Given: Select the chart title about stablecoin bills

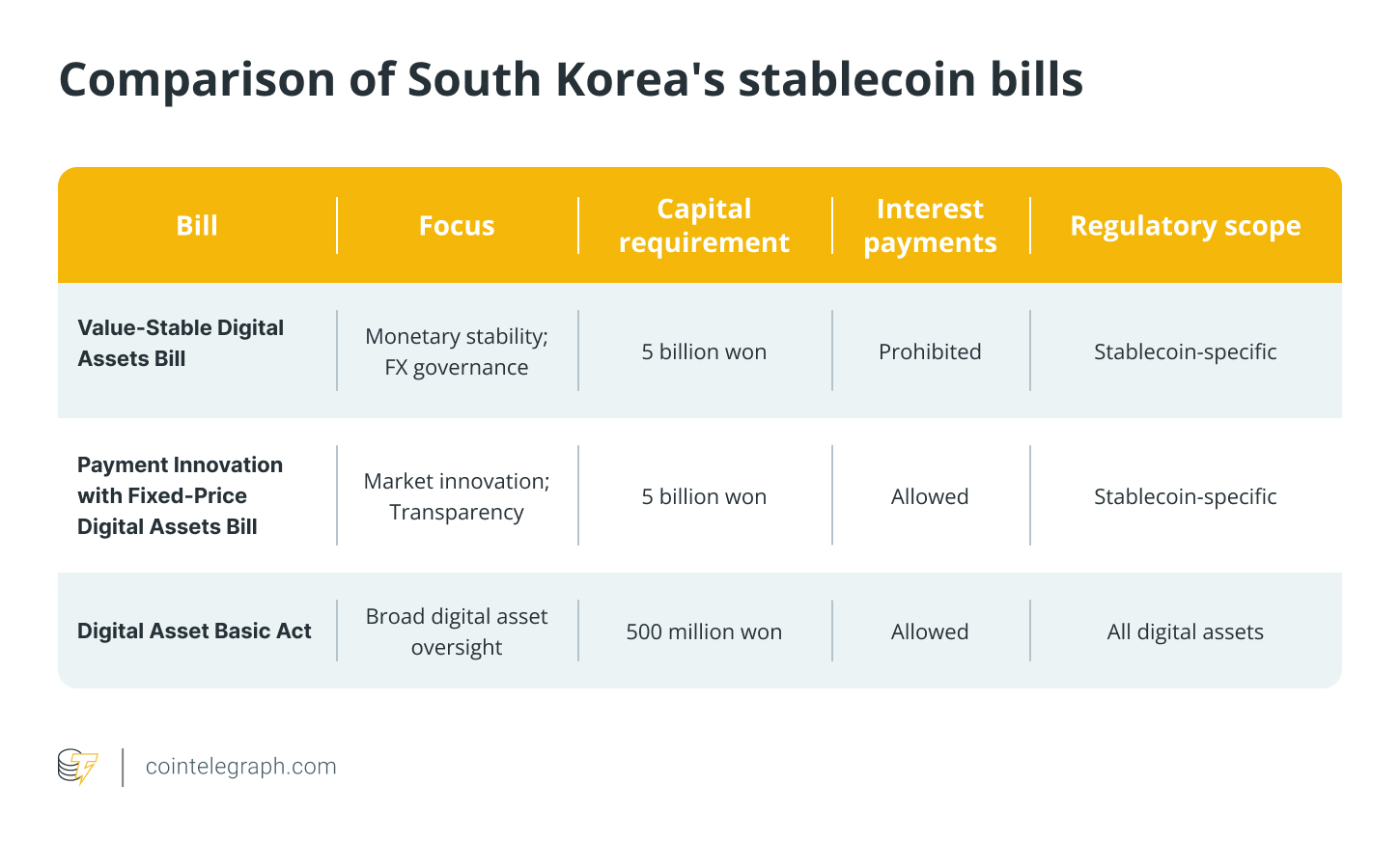Looking at the screenshot, I should (x=571, y=79).
